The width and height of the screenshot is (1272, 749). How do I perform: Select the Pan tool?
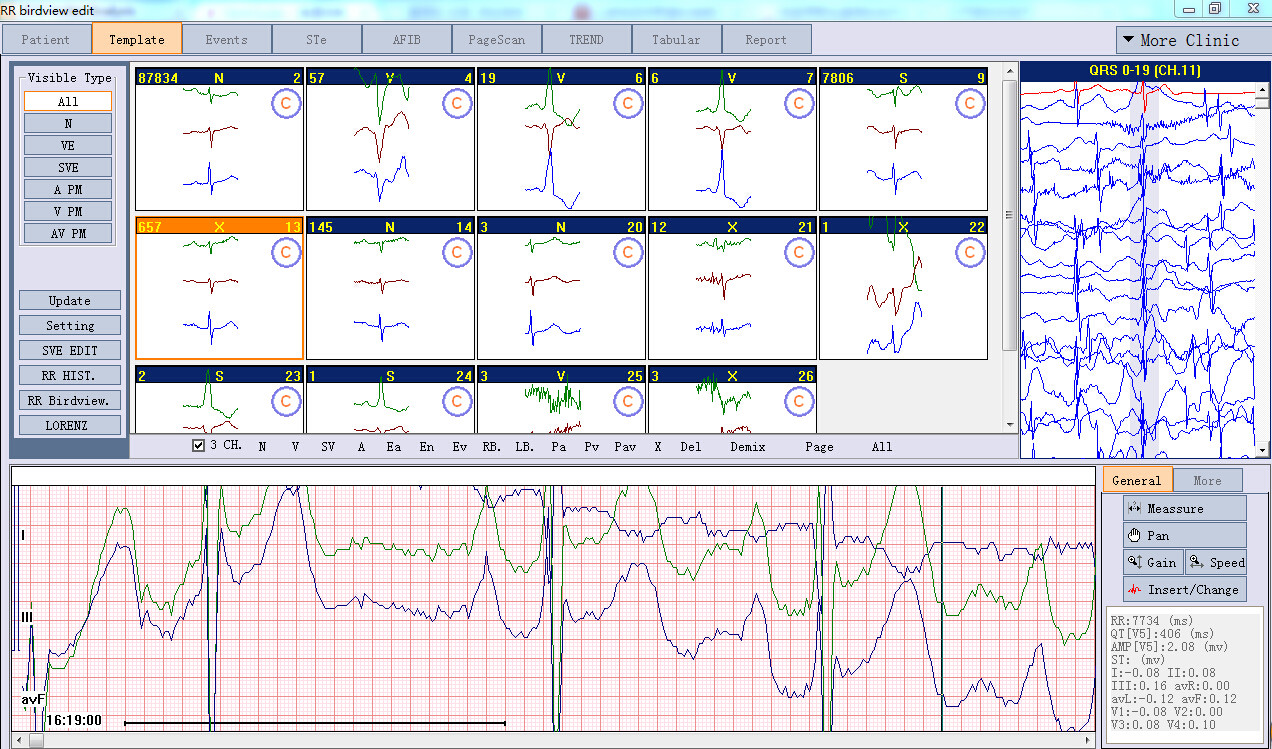pos(1185,535)
